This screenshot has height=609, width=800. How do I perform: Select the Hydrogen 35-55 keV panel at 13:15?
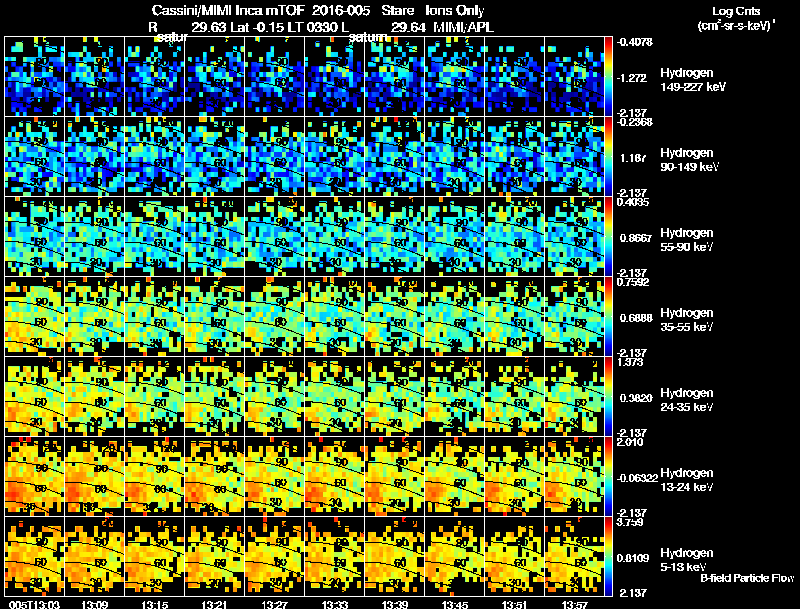pyautogui.click(x=155, y=317)
